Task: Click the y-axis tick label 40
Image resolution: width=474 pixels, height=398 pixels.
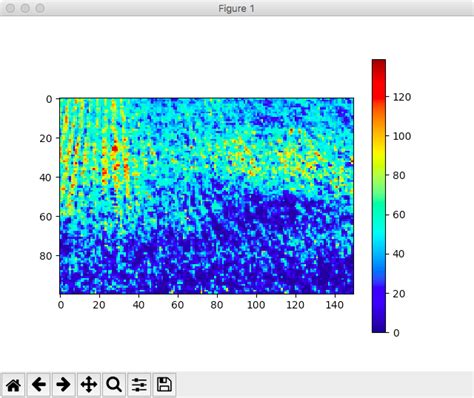Action: pos(46,178)
